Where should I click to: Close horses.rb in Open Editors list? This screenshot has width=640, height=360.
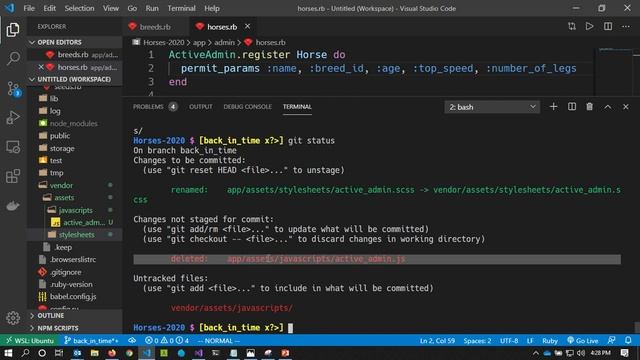click(41, 67)
